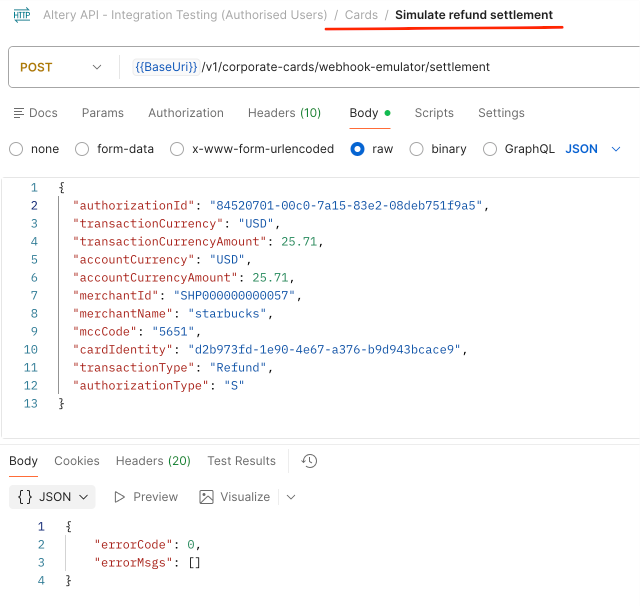This screenshot has height=606, width=640.
Task: Click the cardIdentity value string
Action: tap(324, 350)
